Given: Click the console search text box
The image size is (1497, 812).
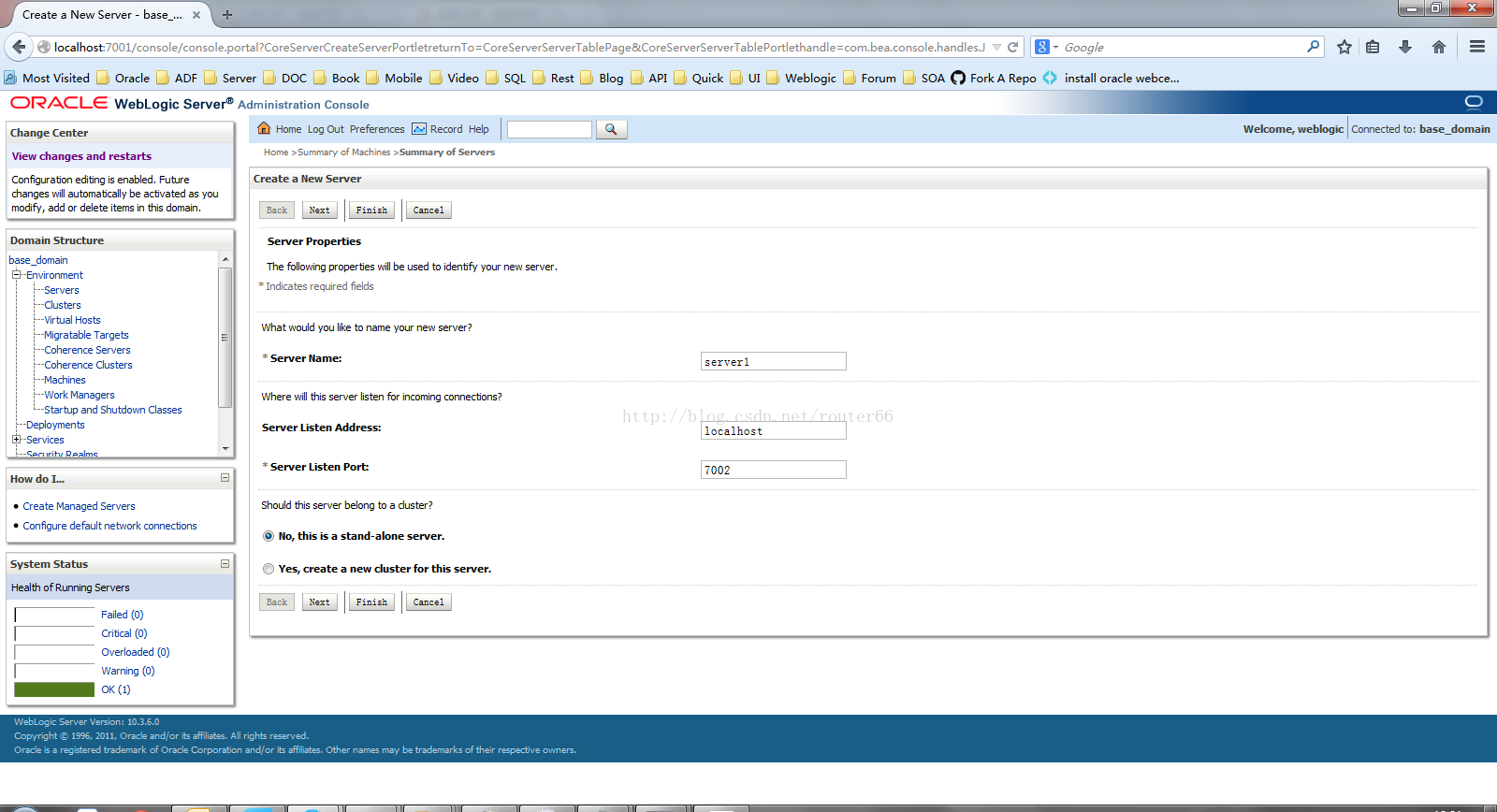Looking at the screenshot, I should 549,129.
